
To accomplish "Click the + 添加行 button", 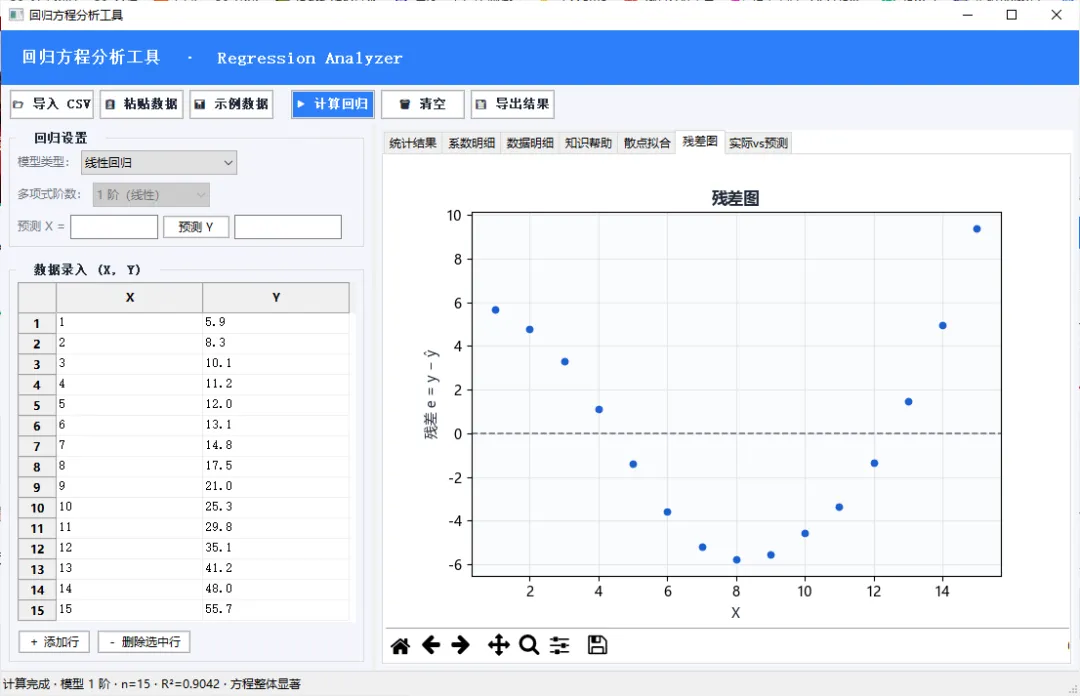I will 54,642.
